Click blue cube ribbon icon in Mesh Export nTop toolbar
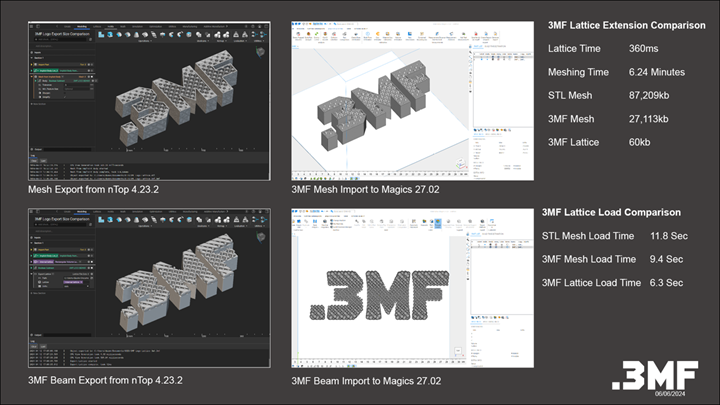 110,35
